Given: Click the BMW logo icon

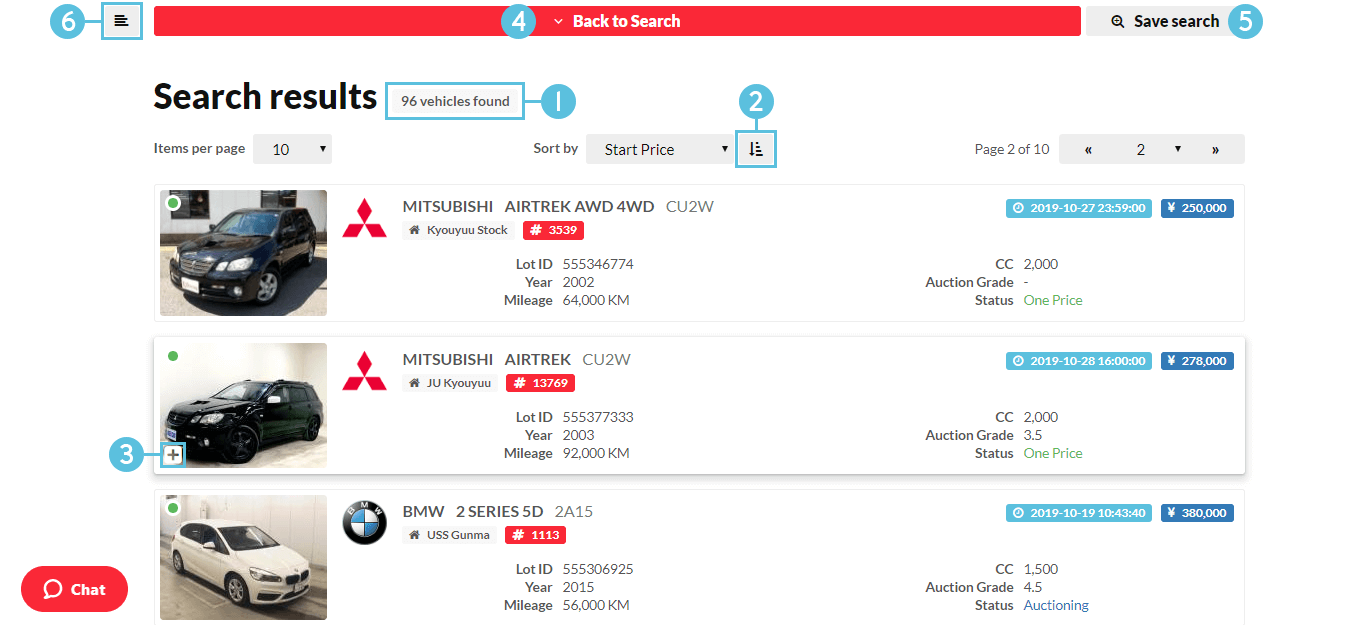Looking at the screenshot, I should tap(364, 522).
